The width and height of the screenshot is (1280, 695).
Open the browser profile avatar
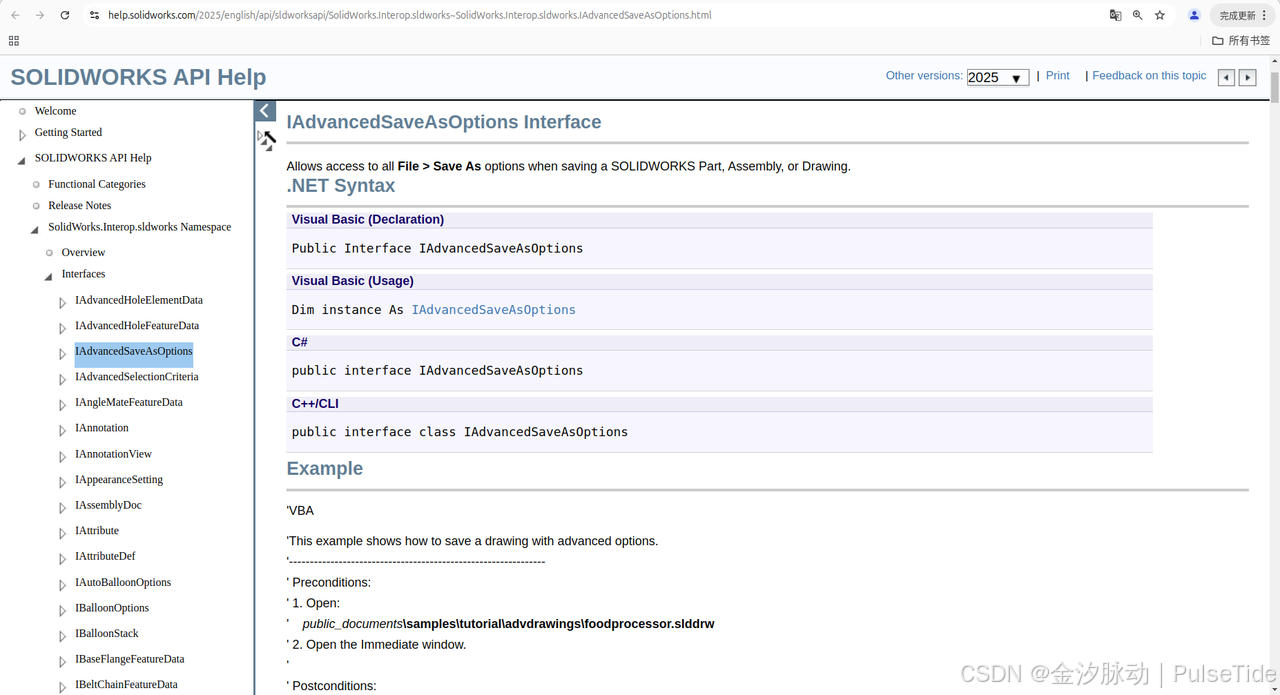pos(1194,15)
